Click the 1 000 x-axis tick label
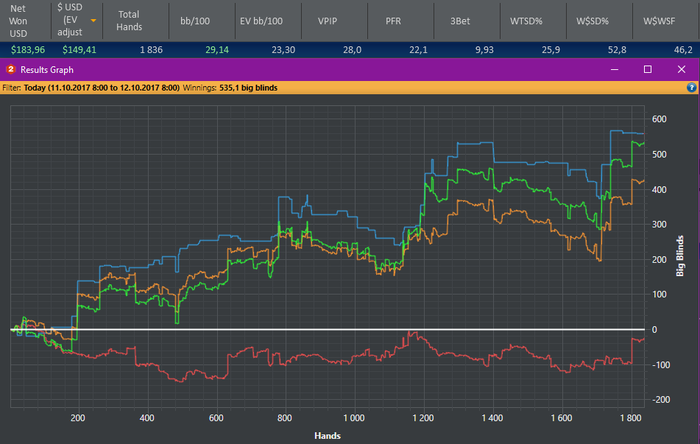 coord(354,418)
